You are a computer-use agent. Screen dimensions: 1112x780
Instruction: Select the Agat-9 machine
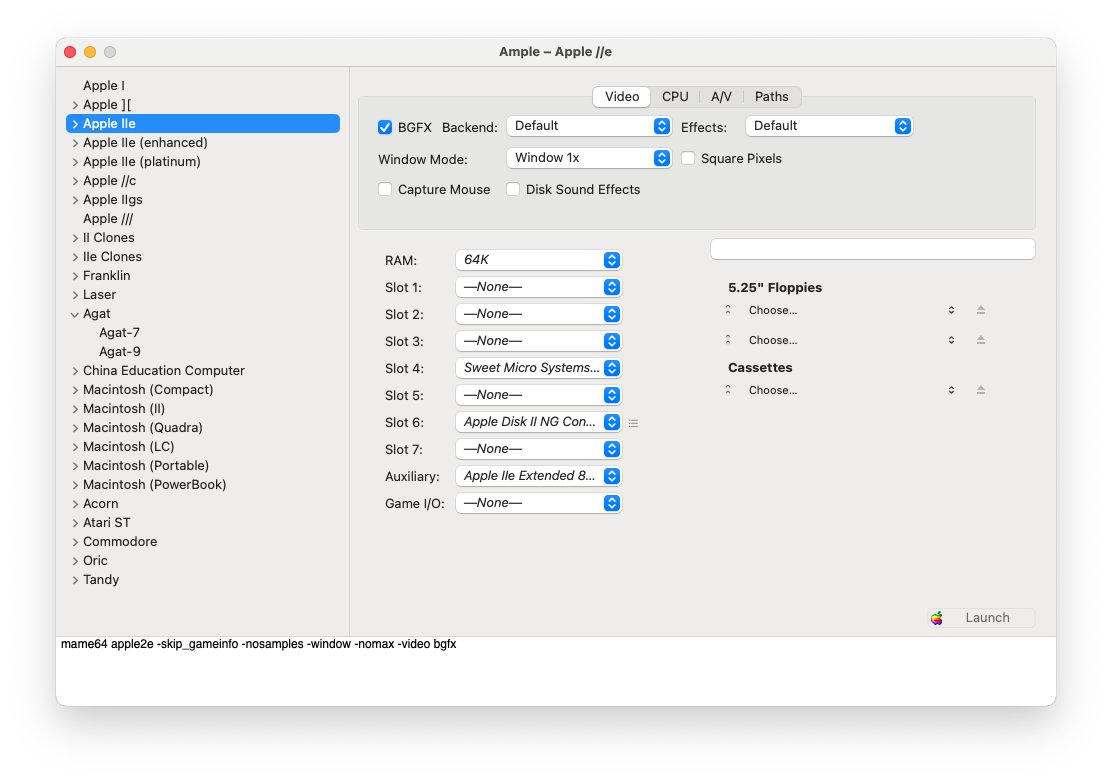[x=203, y=352]
